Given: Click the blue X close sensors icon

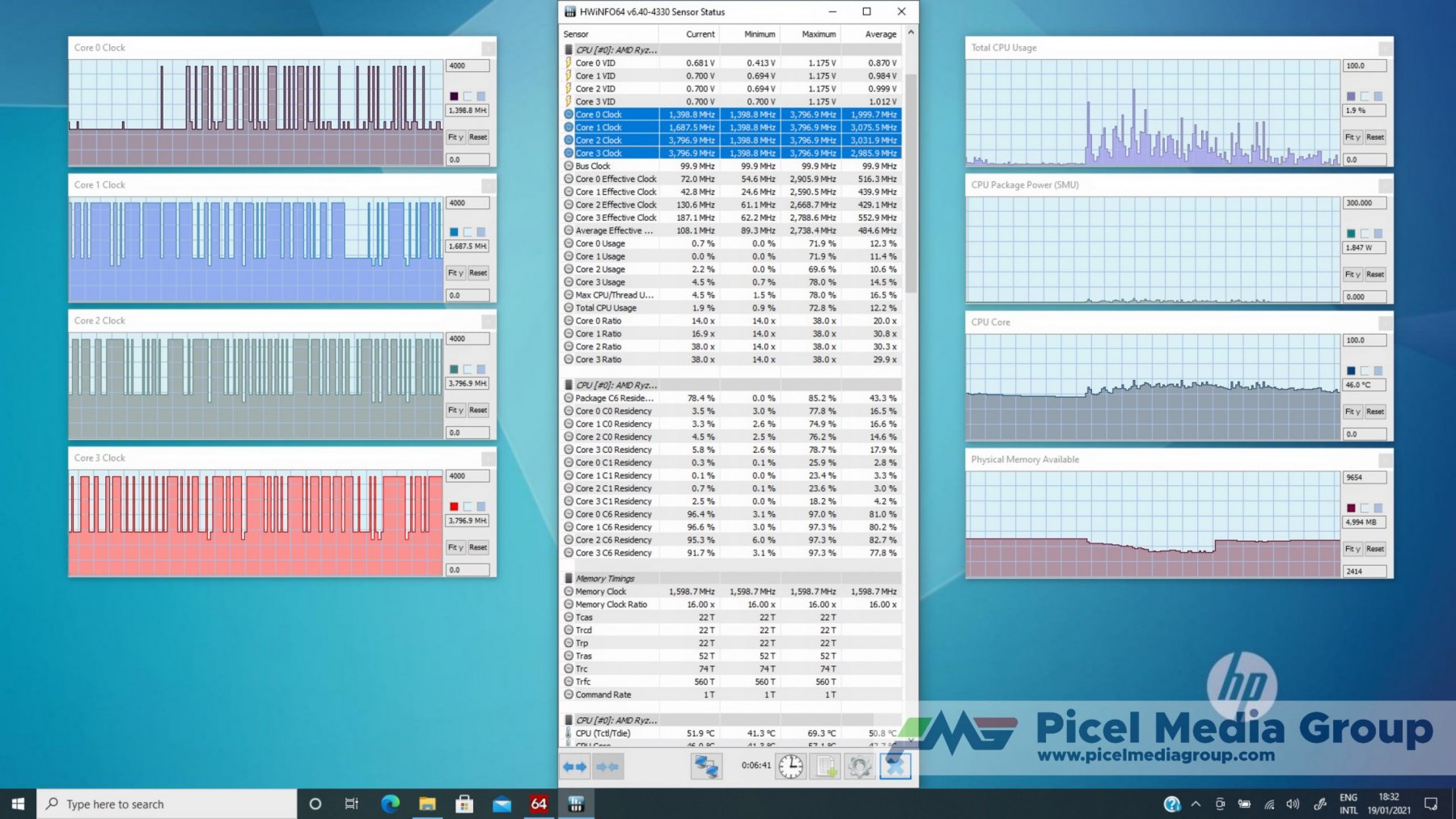Looking at the screenshot, I should pyautogui.click(x=895, y=766).
